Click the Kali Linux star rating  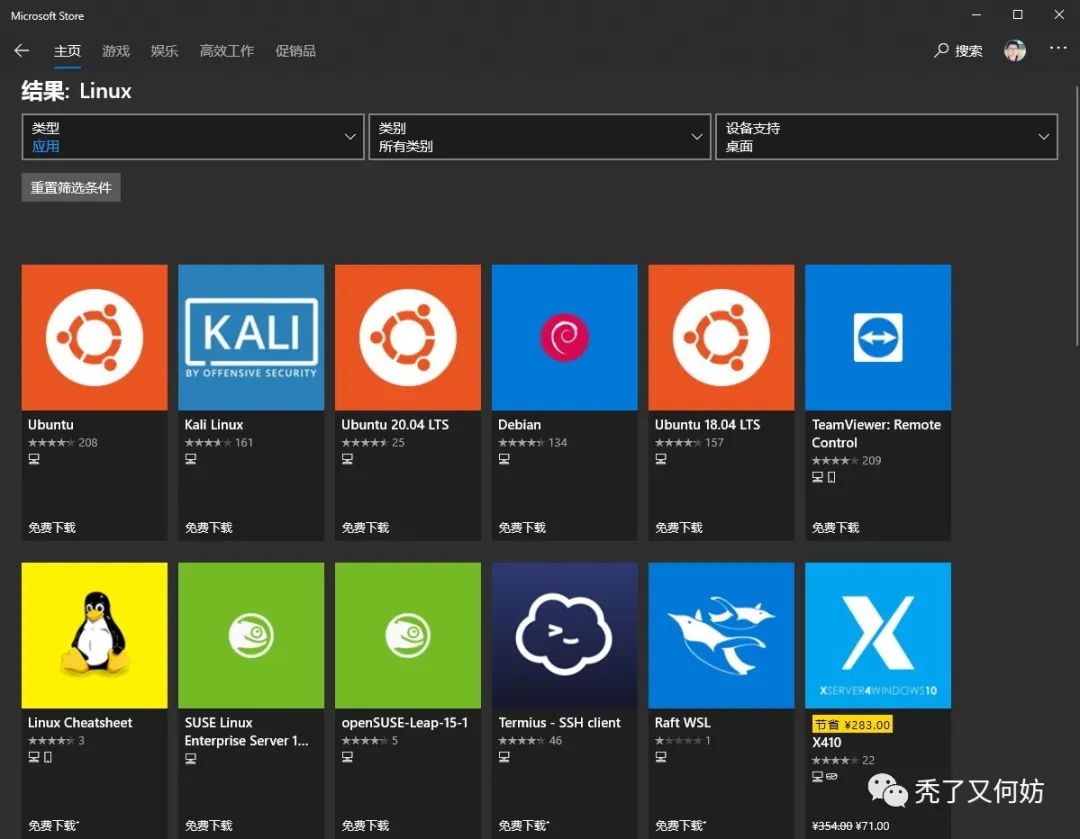208,443
